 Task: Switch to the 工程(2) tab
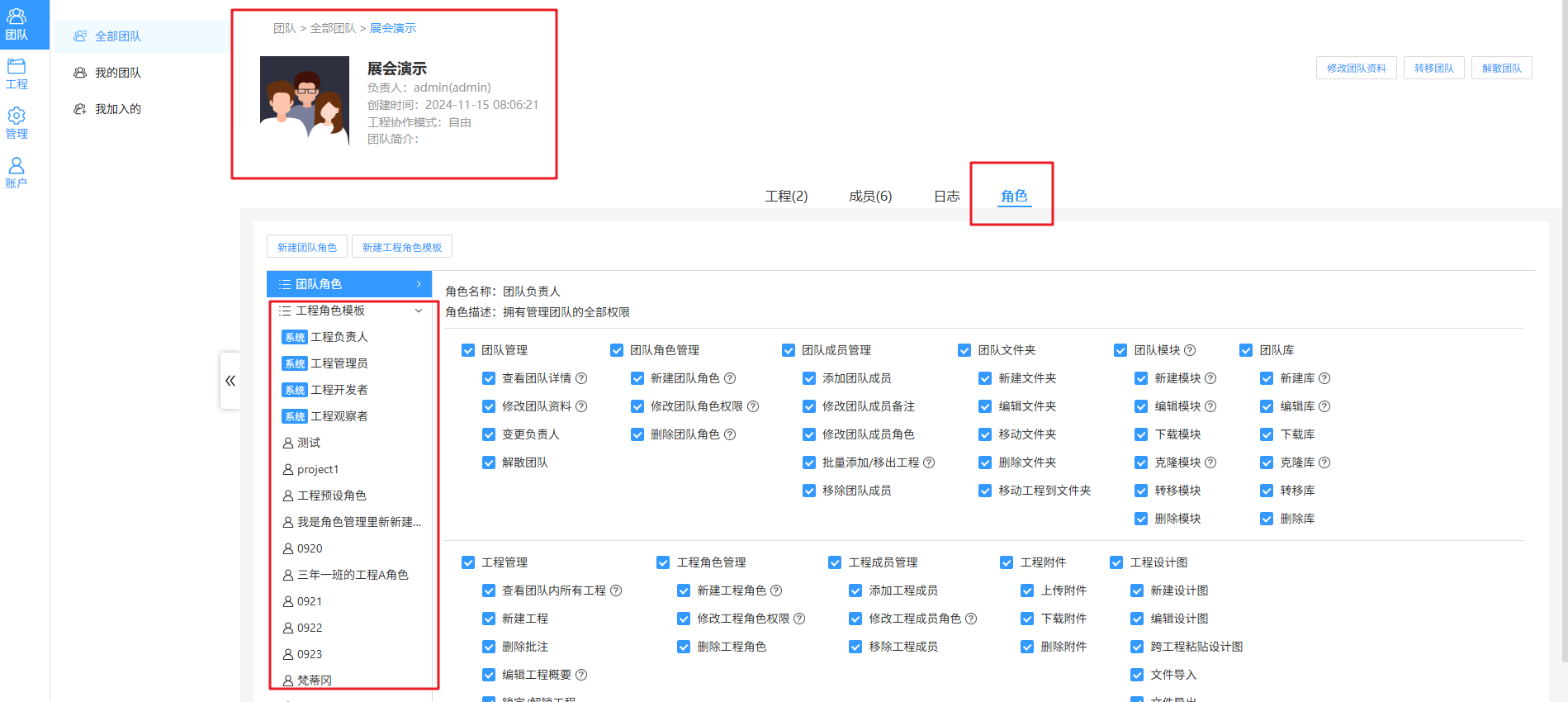pos(786,197)
